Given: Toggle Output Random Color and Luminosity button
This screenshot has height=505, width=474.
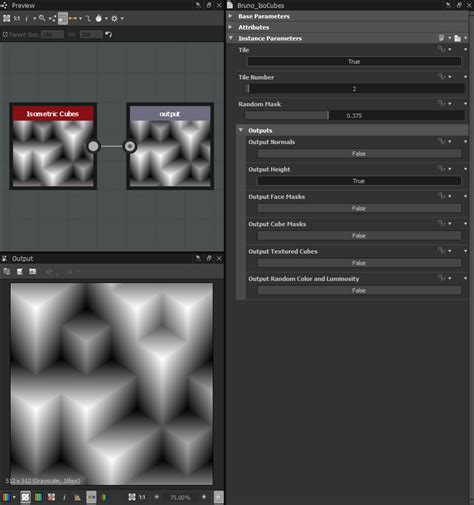Looking at the screenshot, I should click(359, 290).
